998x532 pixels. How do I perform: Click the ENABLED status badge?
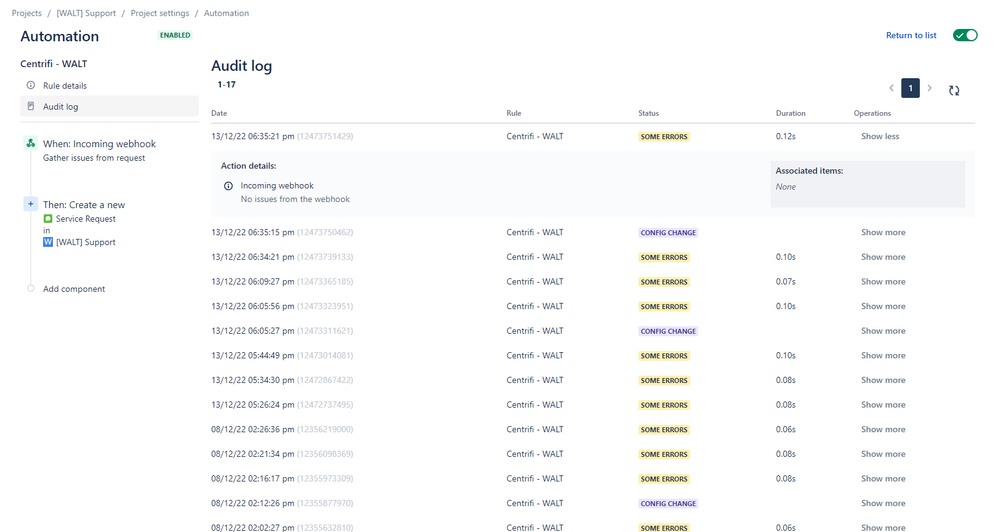point(175,36)
